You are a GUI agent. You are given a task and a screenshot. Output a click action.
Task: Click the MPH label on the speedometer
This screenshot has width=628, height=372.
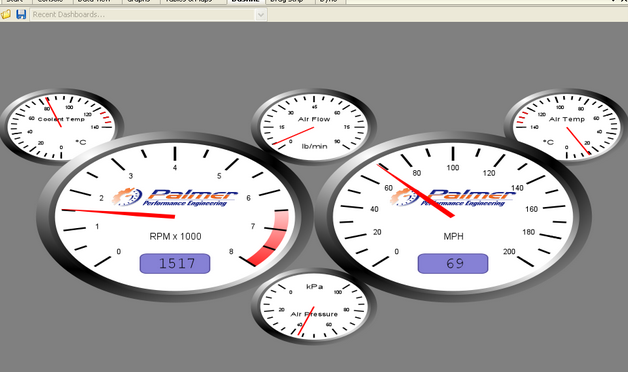(453, 236)
